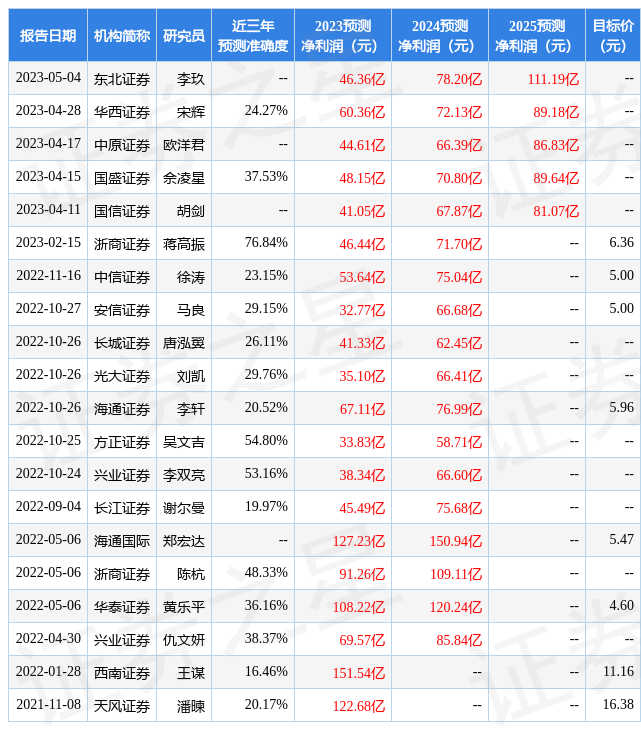Click the 111.19亿 forecast value
Screen dimensions: 641x730
pyautogui.click(x=553, y=79)
